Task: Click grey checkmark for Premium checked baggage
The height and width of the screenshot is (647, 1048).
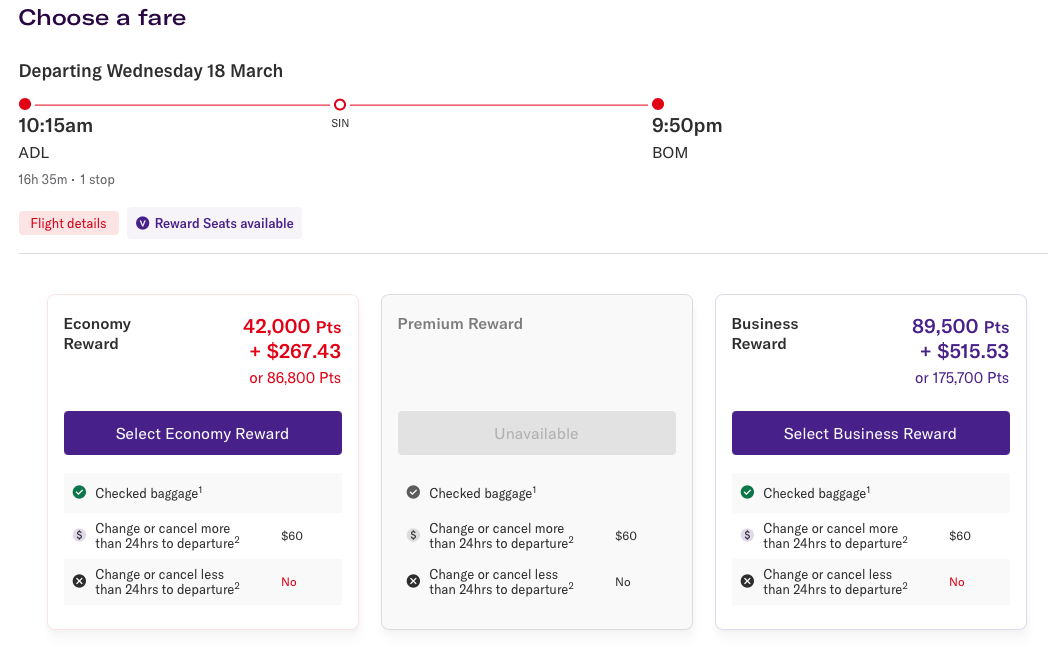Action: coord(413,492)
